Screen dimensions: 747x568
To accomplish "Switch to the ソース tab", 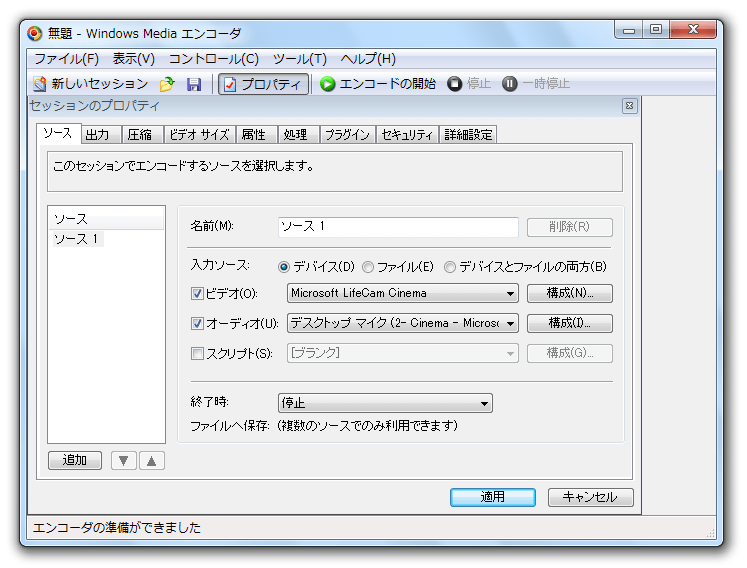I will (58, 133).
